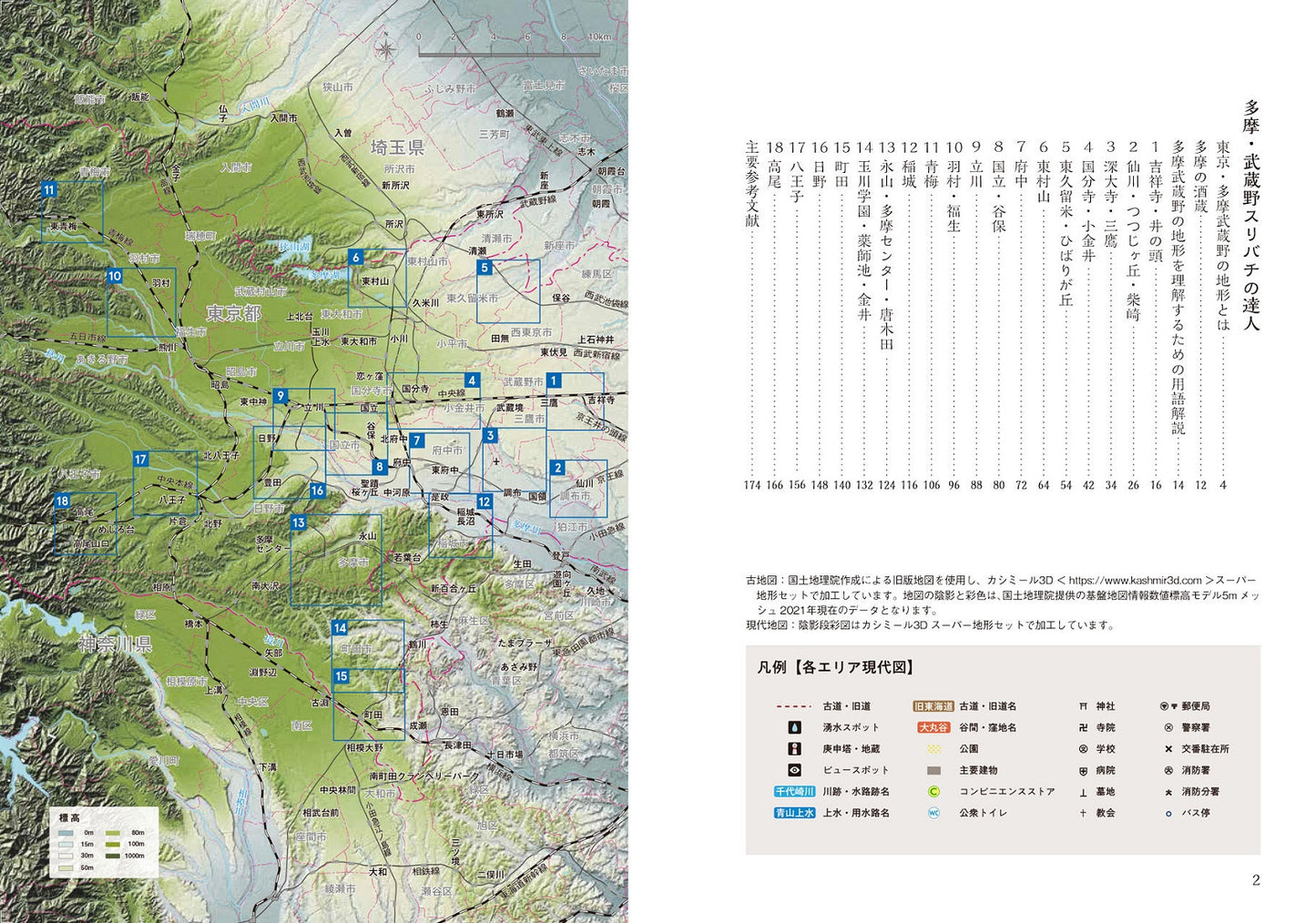Click the water drop spring spot icon
The height and width of the screenshot is (923, 1316).
[x=795, y=727]
